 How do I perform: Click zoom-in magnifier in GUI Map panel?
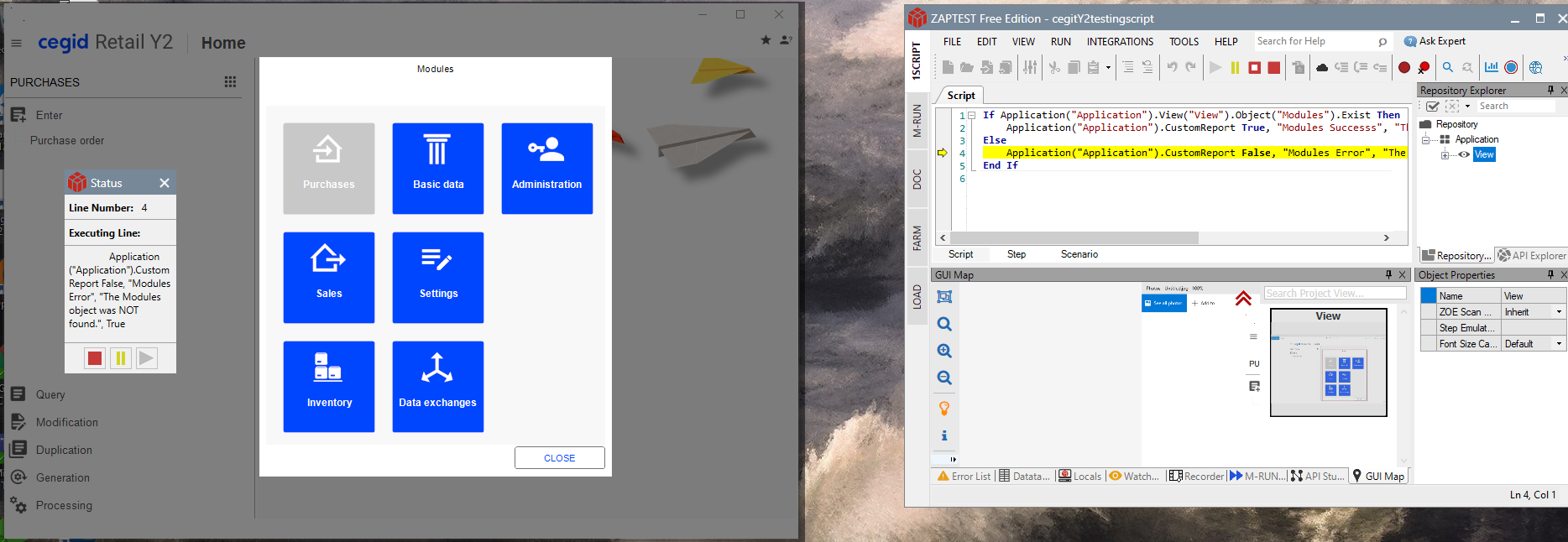tap(944, 351)
